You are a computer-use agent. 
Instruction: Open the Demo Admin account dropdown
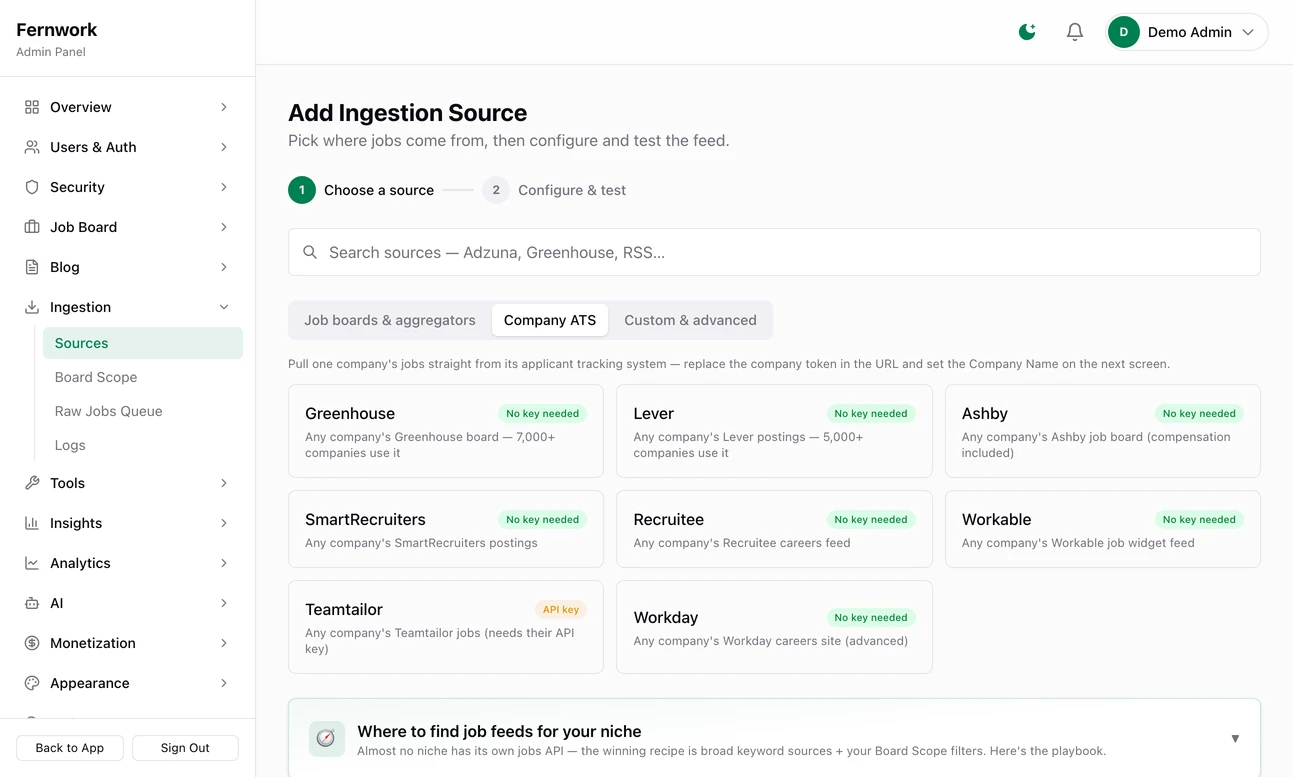1187,32
